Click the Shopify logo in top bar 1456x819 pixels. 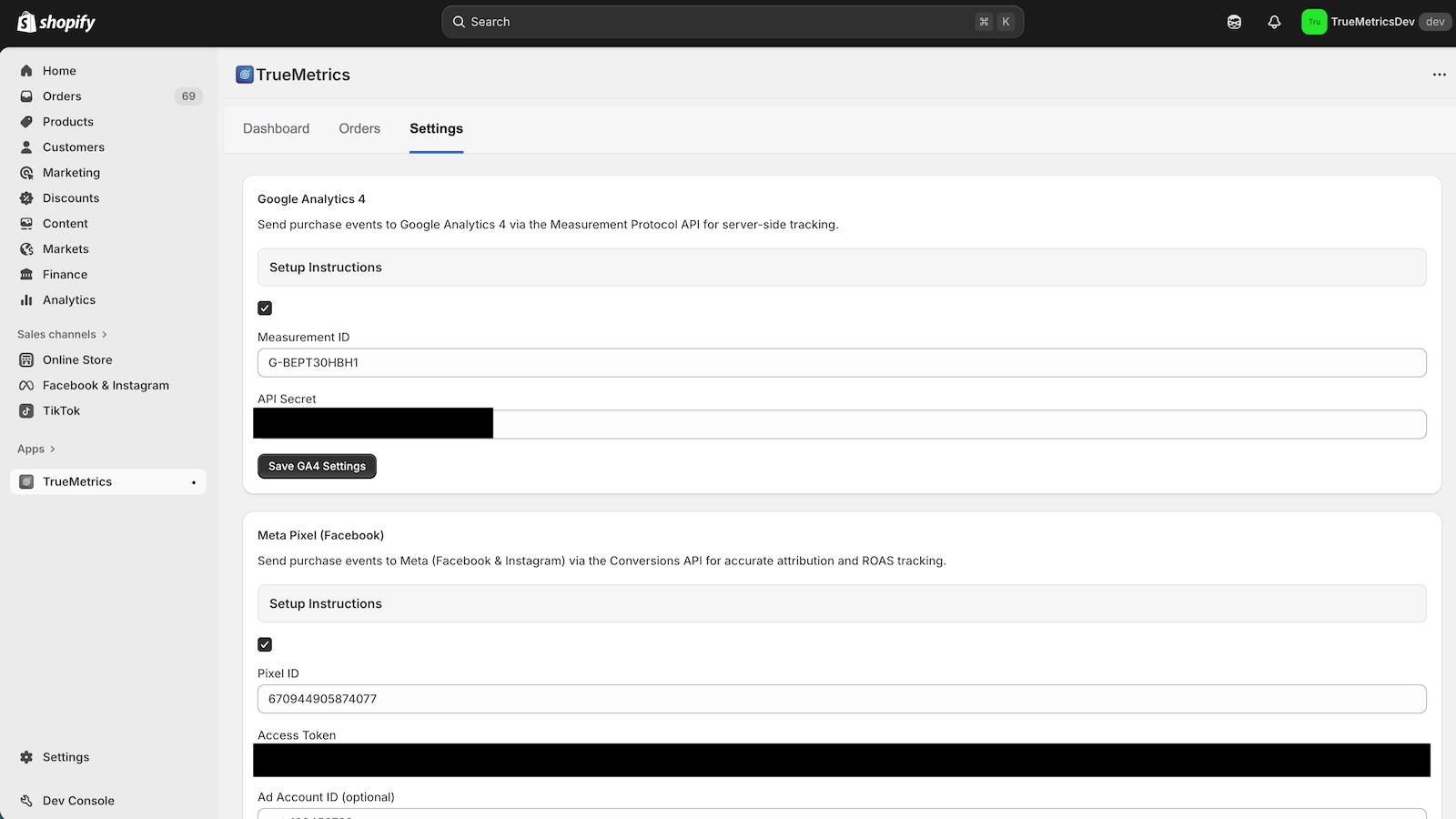point(56,22)
